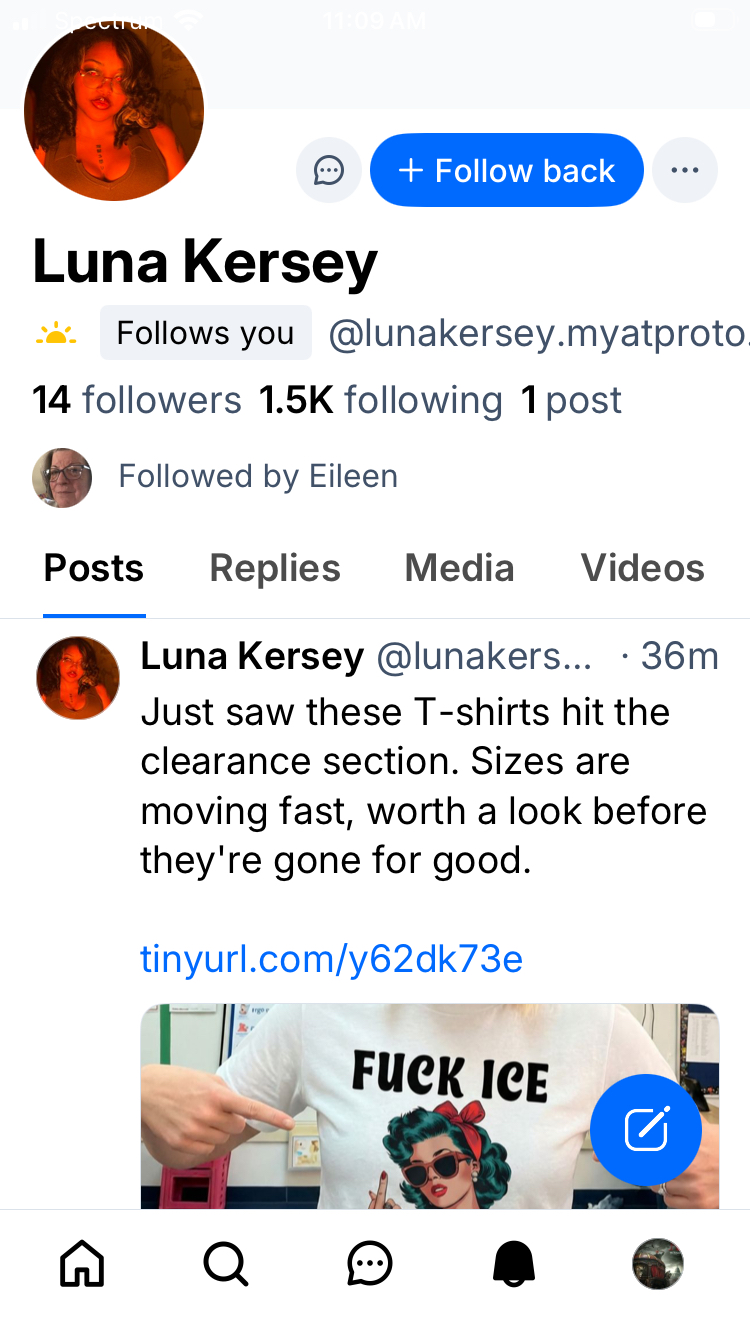Open Luna Kersey's large profile picture
This screenshot has width=750, height=1334.
114,111
